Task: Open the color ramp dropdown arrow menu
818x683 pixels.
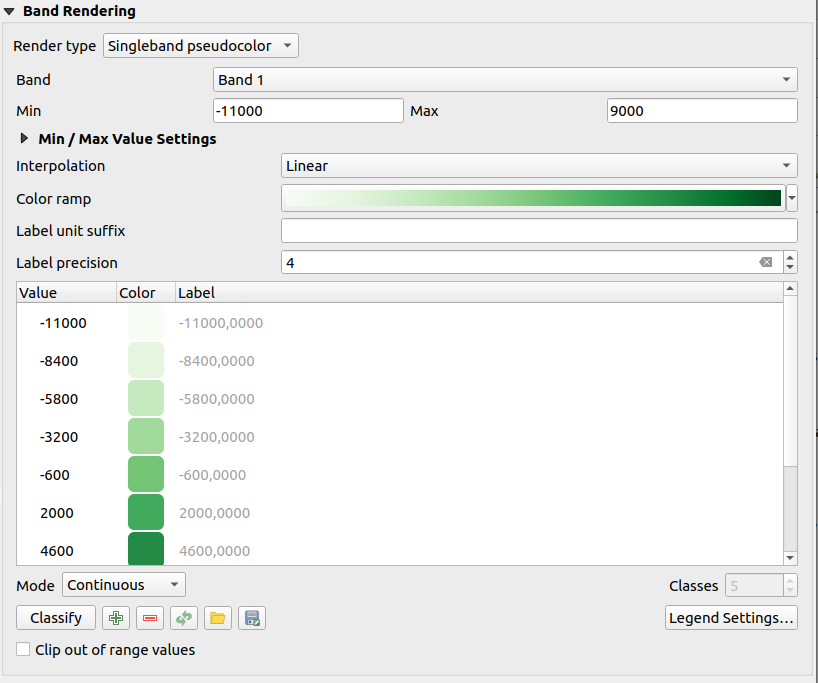Action: [x=792, y=198]
